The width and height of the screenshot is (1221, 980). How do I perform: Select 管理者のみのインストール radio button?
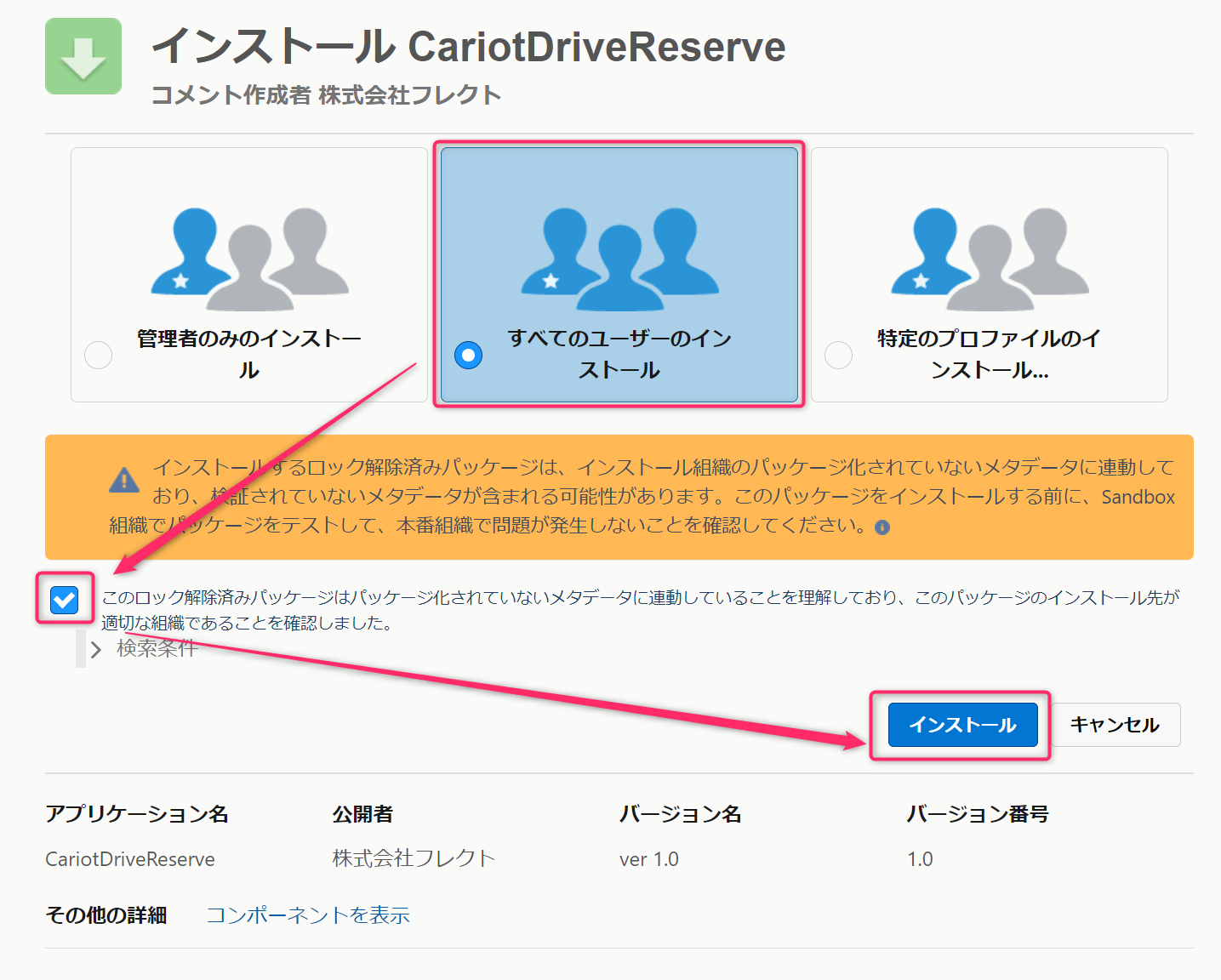(99, 355)
